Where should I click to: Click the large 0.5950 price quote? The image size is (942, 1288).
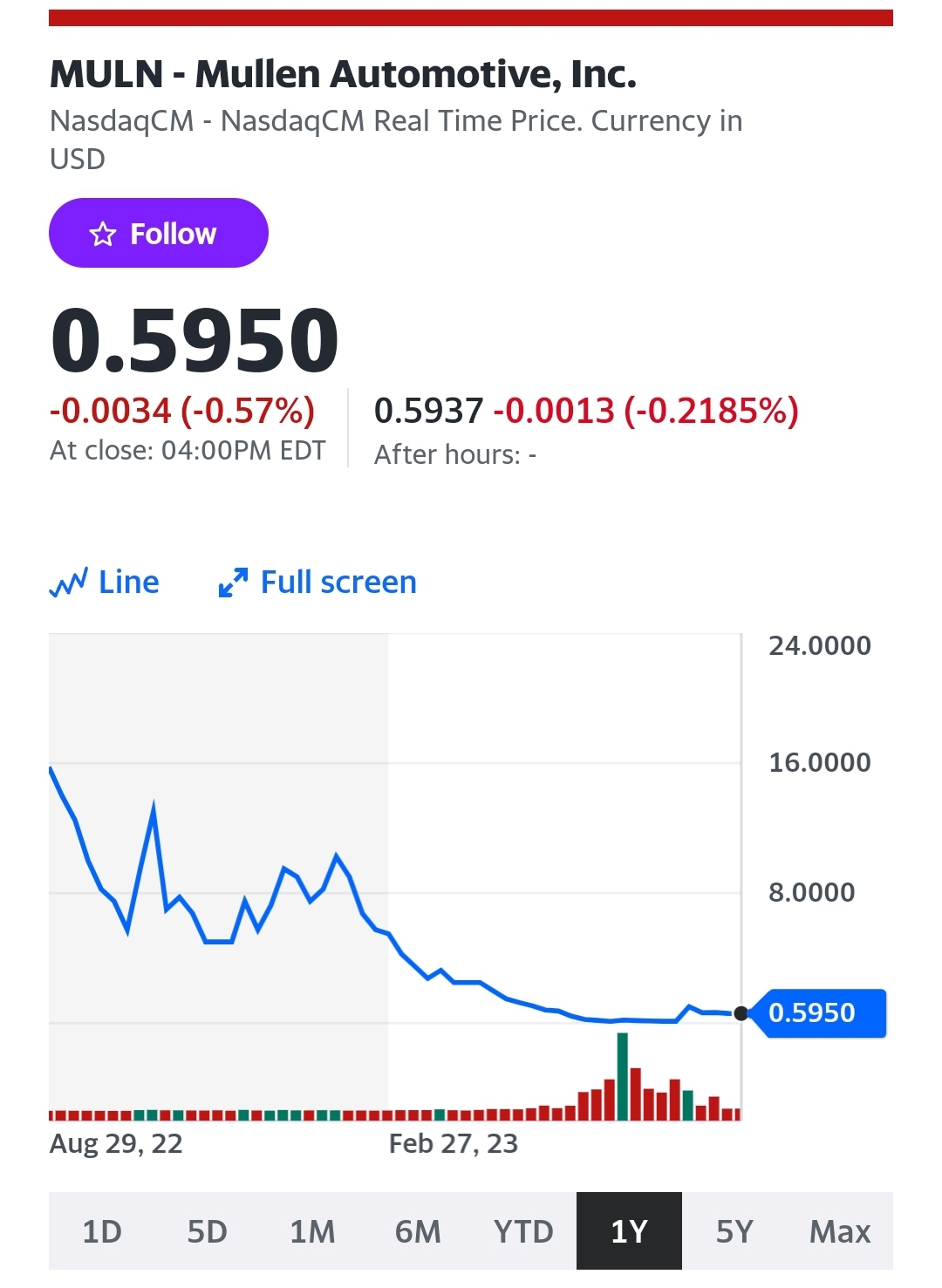195,340
